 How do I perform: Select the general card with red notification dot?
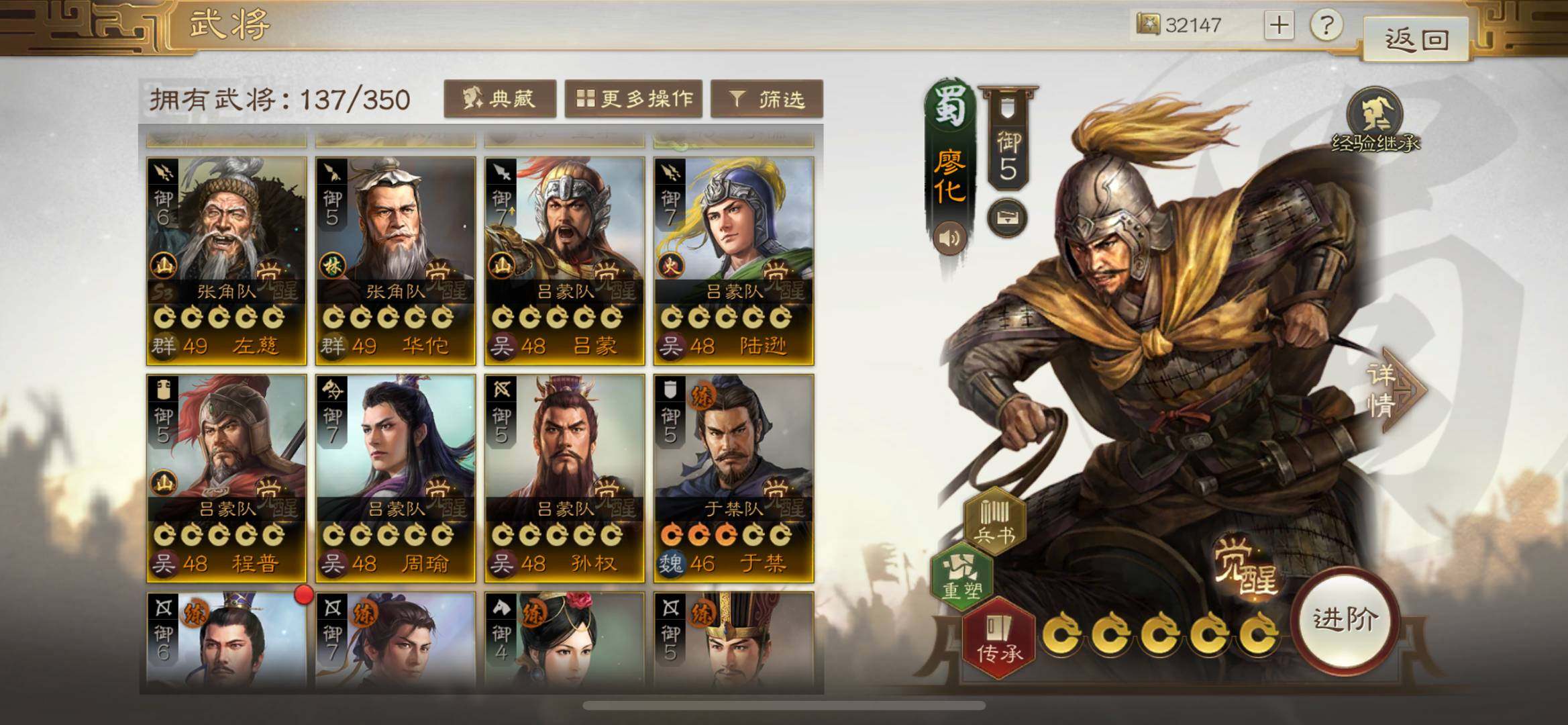click(227, 641)
